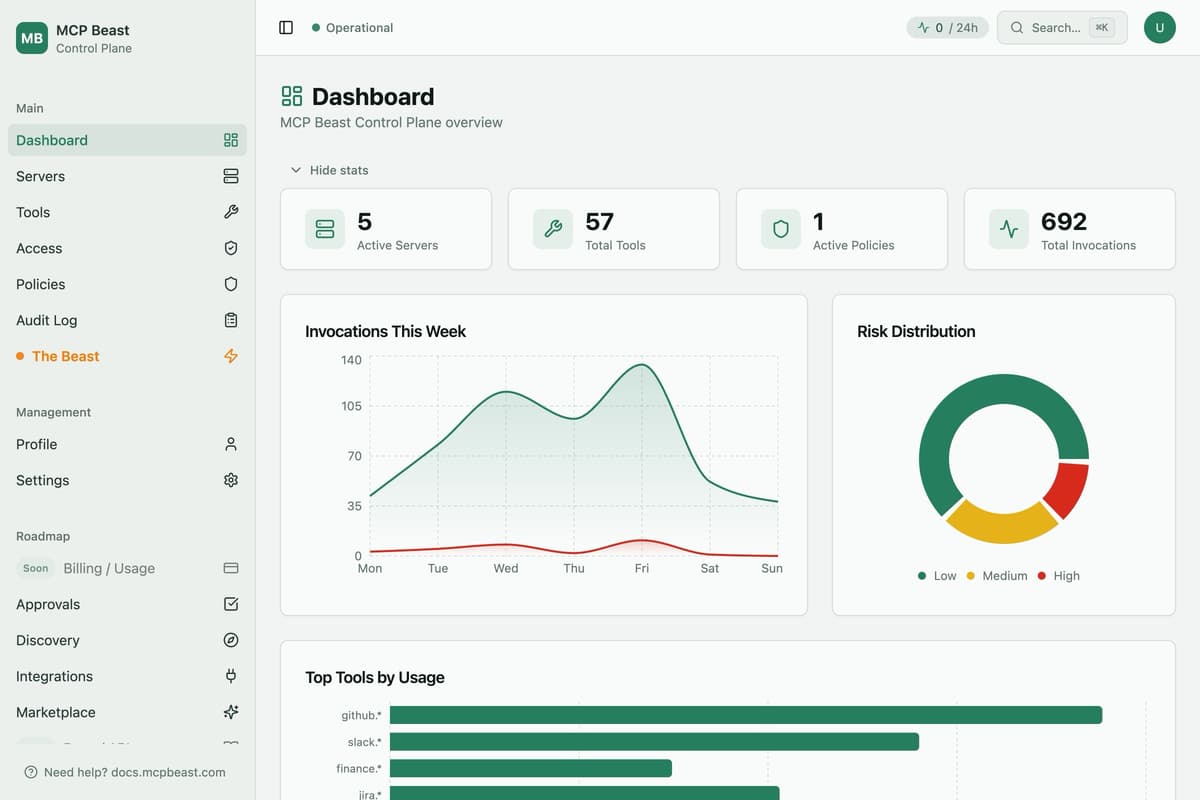
Task: Open the Approvals page
Action: tap(127, 604)
